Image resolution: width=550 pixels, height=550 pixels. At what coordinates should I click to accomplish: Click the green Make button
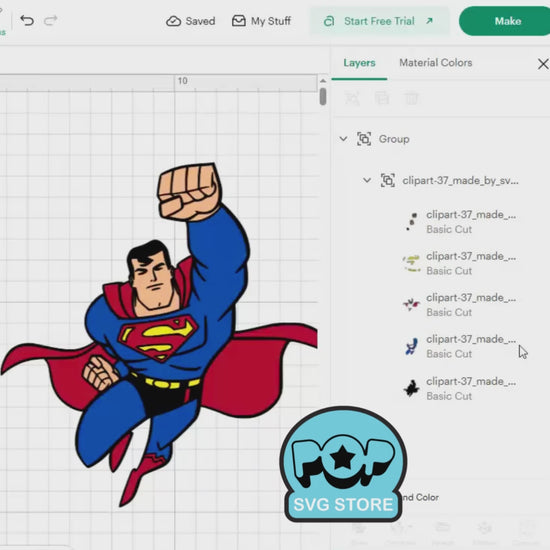click(505, 21)
